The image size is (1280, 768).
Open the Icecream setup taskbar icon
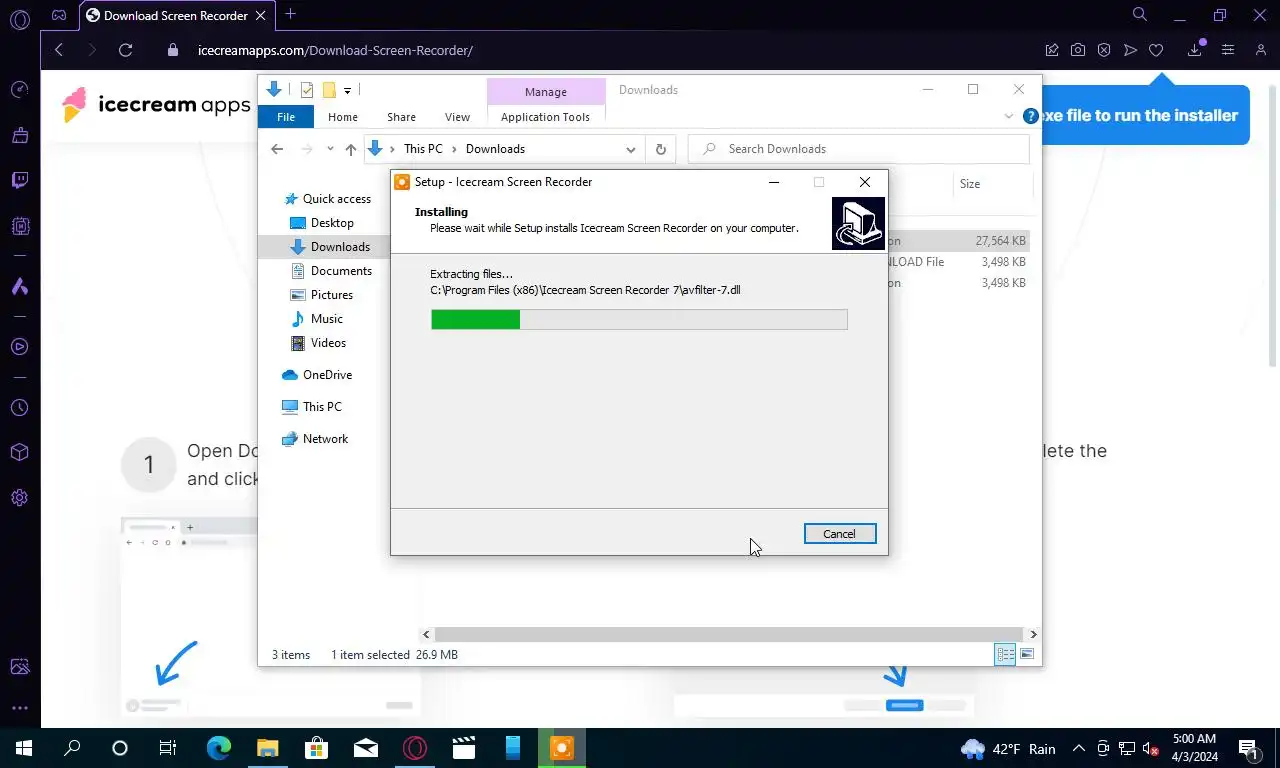562,748
